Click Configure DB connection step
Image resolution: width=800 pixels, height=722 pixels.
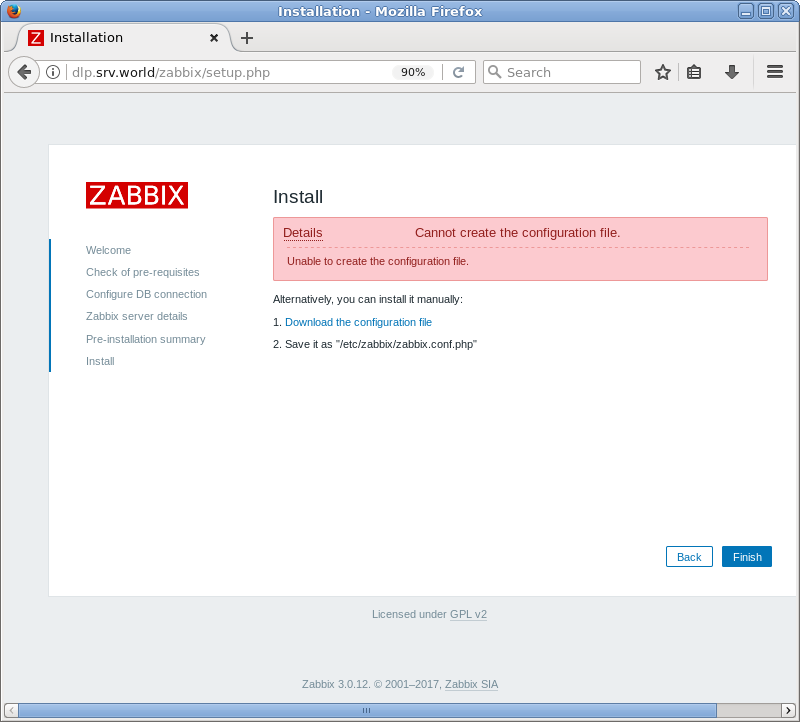click(146, 294)
